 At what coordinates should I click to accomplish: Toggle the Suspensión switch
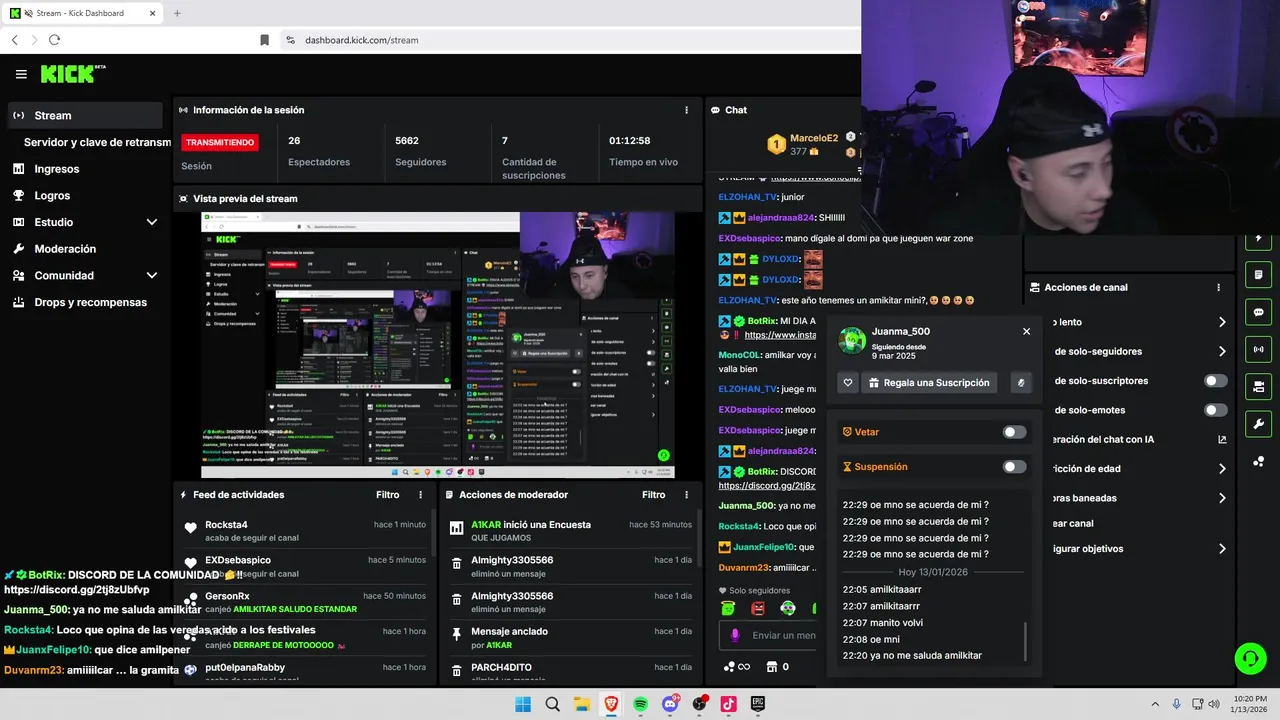pos(1014,467)
